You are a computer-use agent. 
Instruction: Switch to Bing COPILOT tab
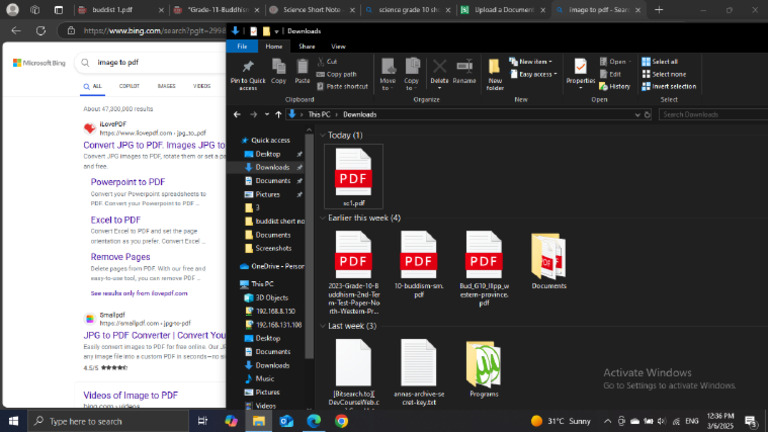129,86
